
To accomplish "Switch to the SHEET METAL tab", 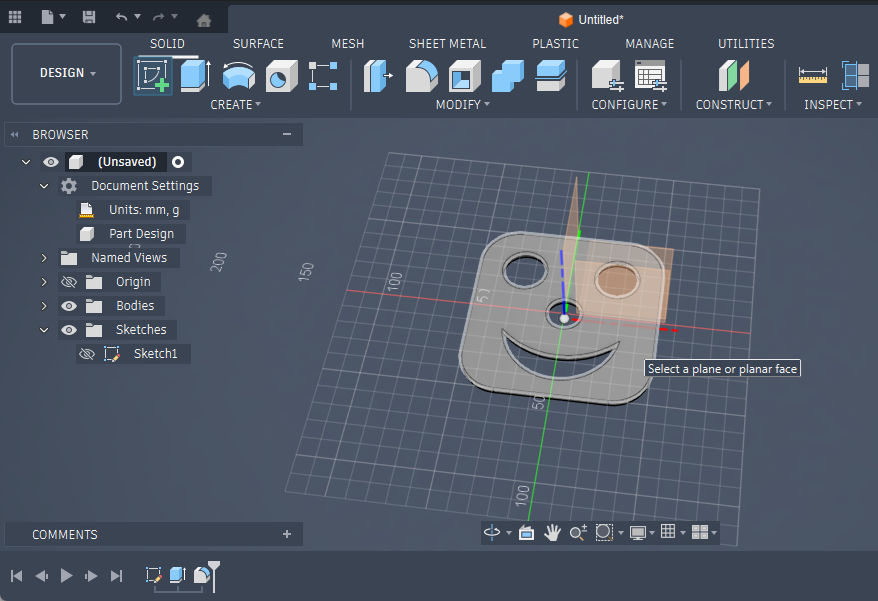I will click(x=447, y=43).
